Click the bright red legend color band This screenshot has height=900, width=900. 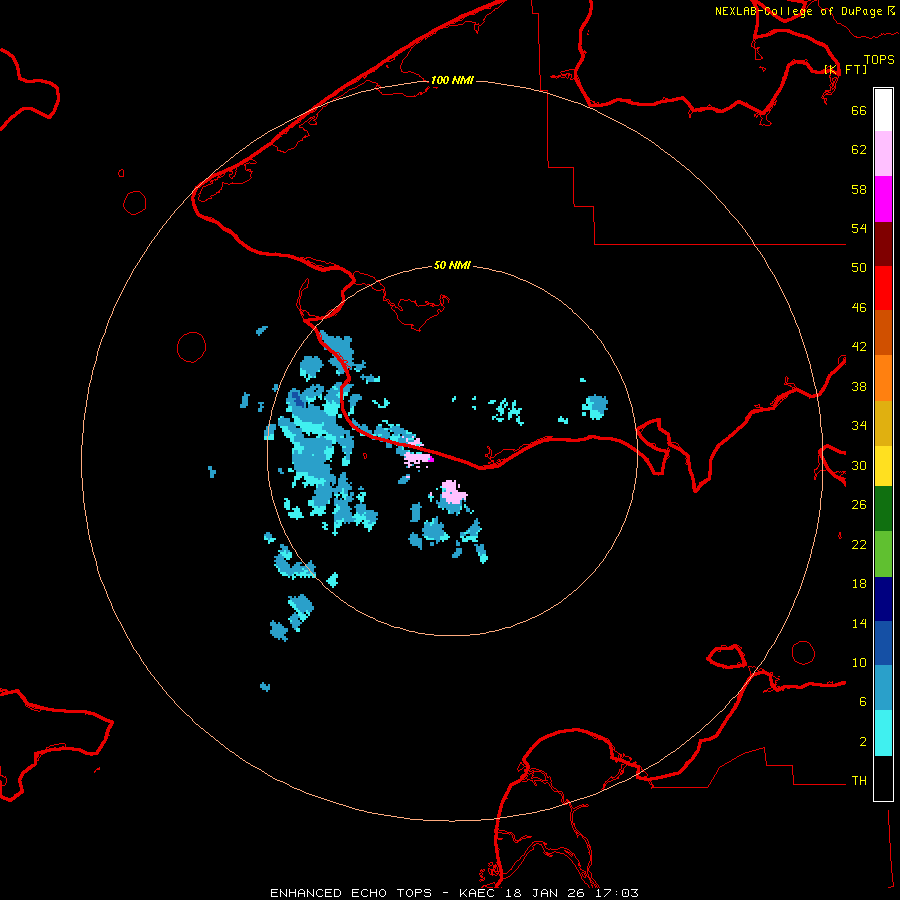pyautogui.click(x=883, y=288)
